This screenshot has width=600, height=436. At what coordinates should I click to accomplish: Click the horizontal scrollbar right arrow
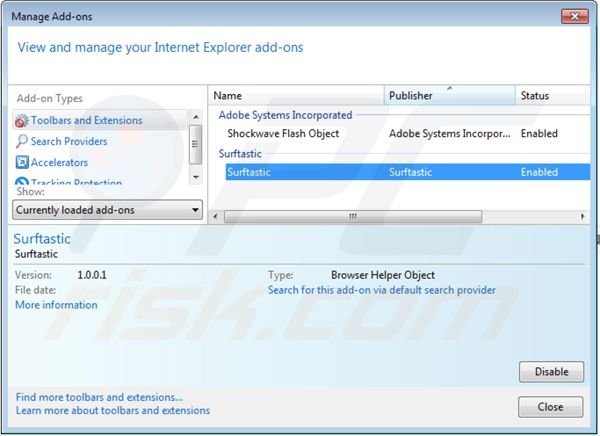[582, 216]
